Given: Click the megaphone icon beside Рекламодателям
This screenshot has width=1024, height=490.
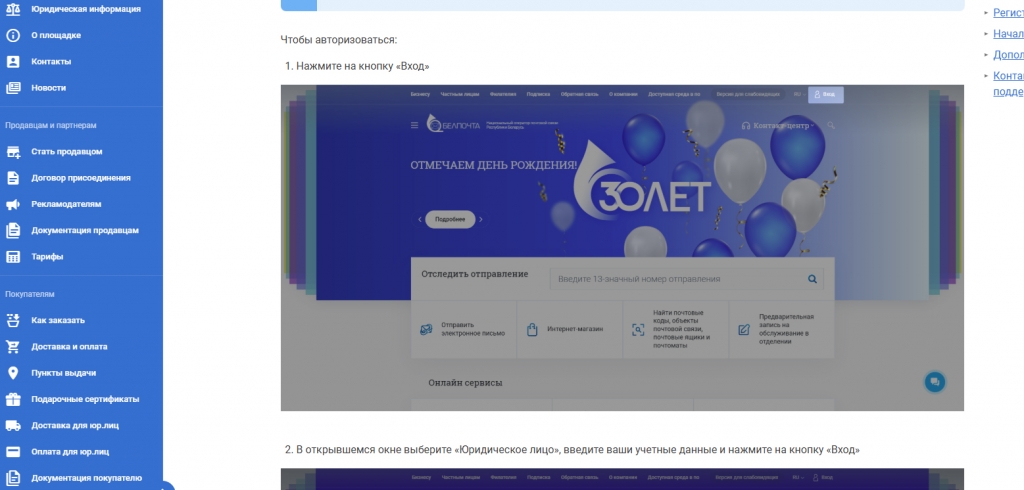Looking at the screenshot, I should [13, 204].
